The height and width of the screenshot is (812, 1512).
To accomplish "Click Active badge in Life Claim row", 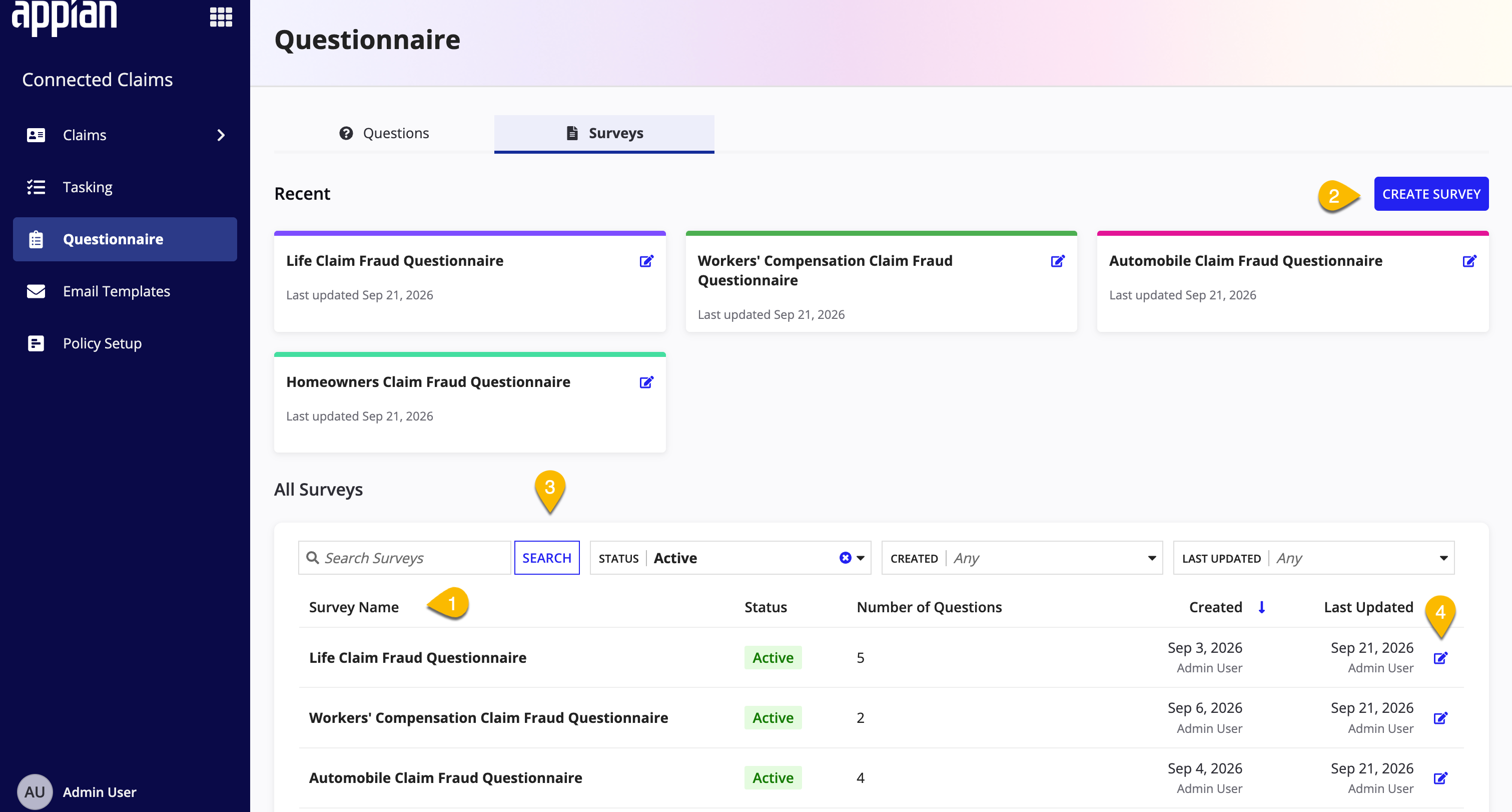I will click(773, 658).
